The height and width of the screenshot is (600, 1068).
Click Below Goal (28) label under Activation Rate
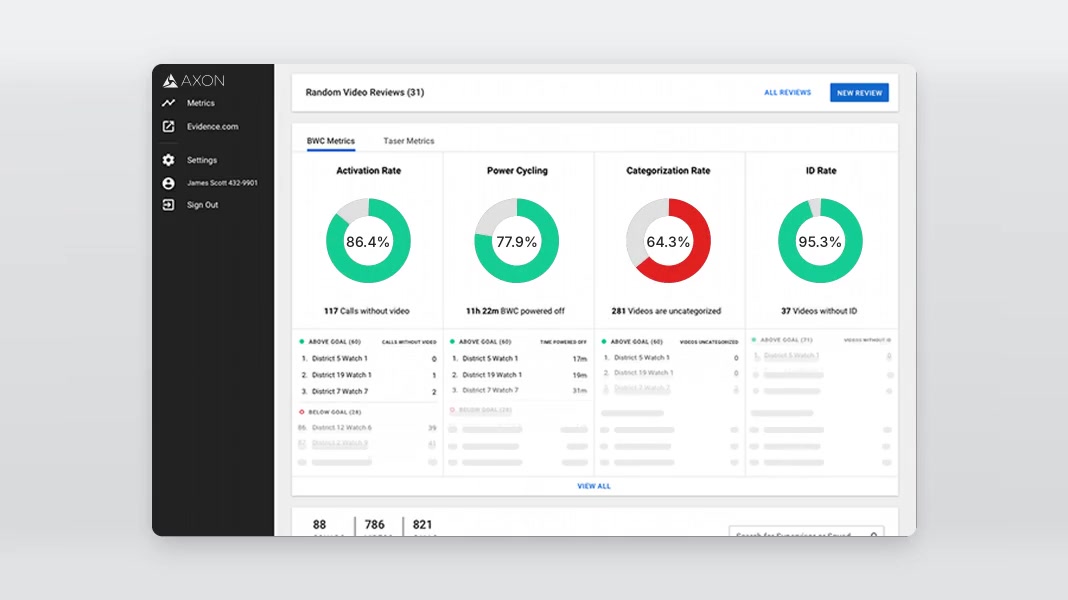coord(334,412)
